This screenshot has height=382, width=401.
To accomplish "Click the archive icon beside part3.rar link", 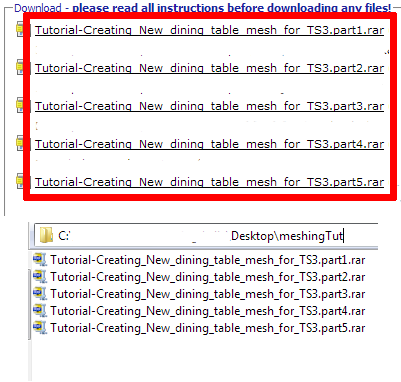I will pos(20,105).
